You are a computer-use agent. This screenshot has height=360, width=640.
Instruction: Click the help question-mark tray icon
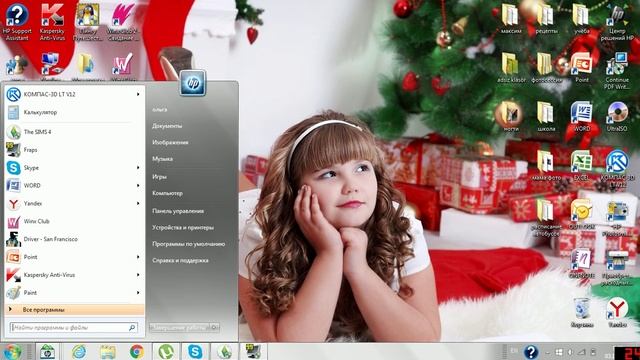click(x=531, y=352)
